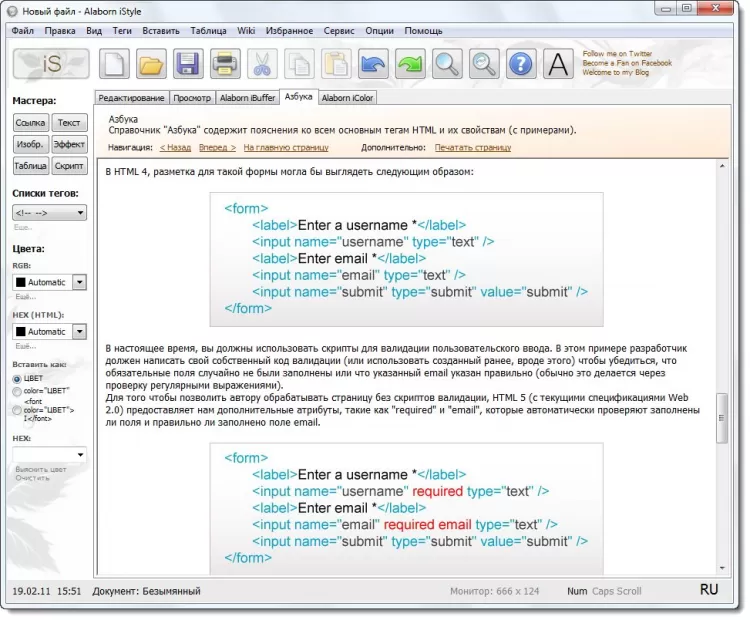Screen dimensions: 750x620
Task: Open Welcome to my Blog link
Action: (x=615, y=73)
